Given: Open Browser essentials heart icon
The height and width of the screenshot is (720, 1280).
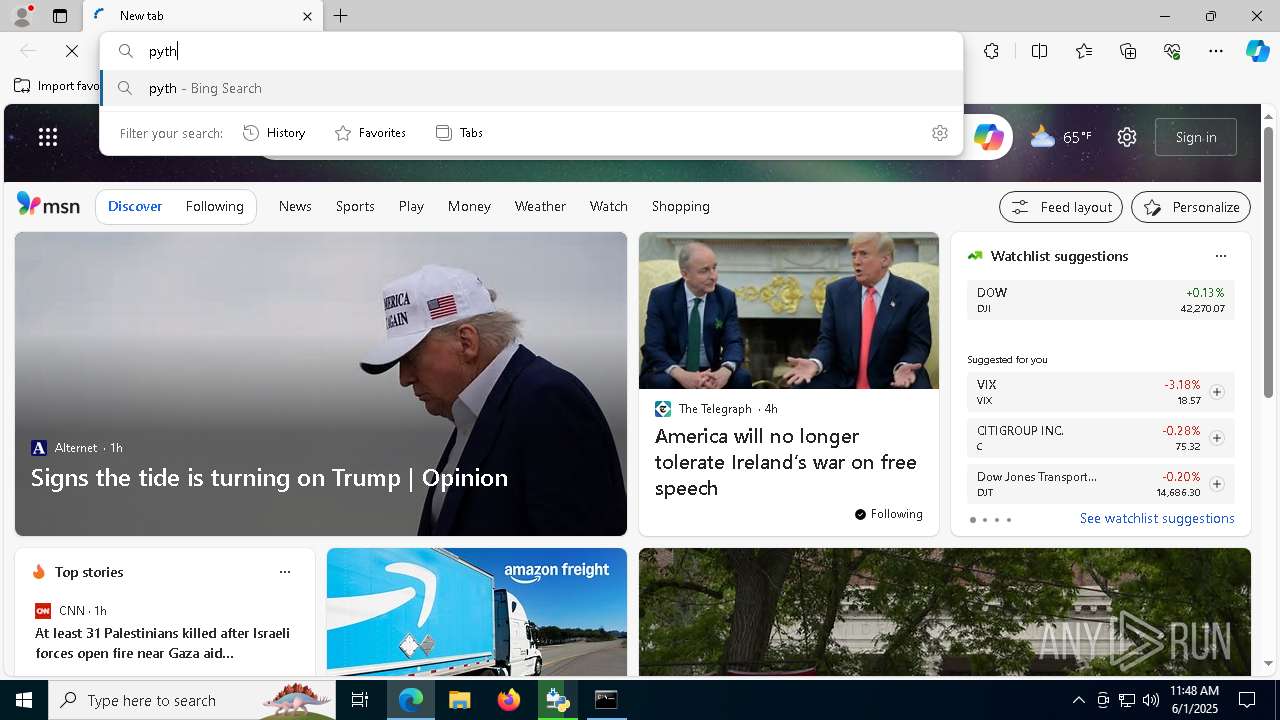Looking at the screenshot, I should (1172, 51).
